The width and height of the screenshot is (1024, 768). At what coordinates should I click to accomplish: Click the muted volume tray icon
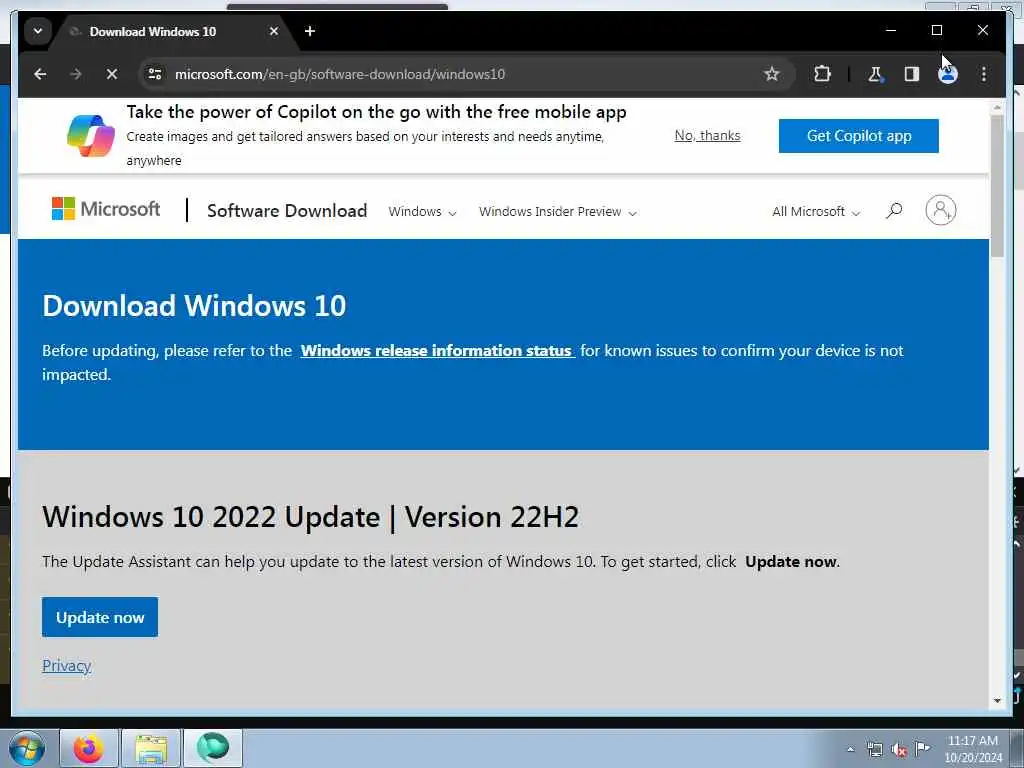coord(899,750)
